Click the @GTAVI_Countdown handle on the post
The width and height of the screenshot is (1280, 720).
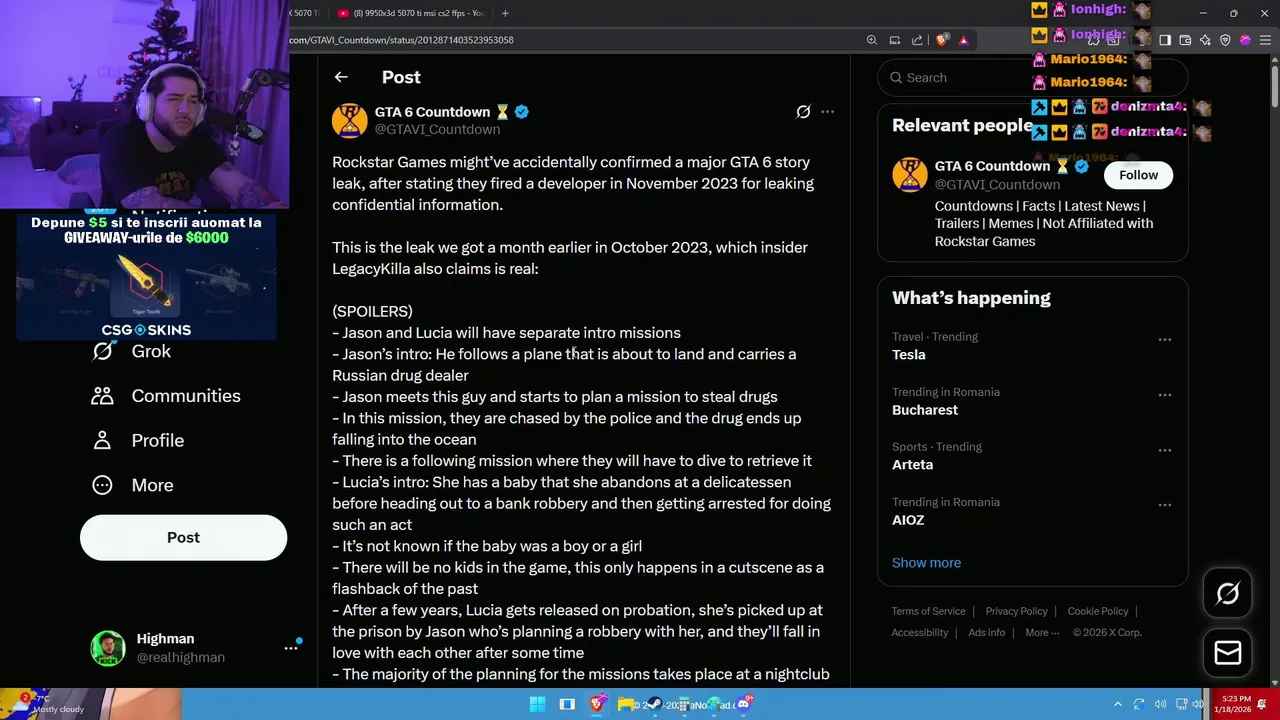[x=437, y=130]
